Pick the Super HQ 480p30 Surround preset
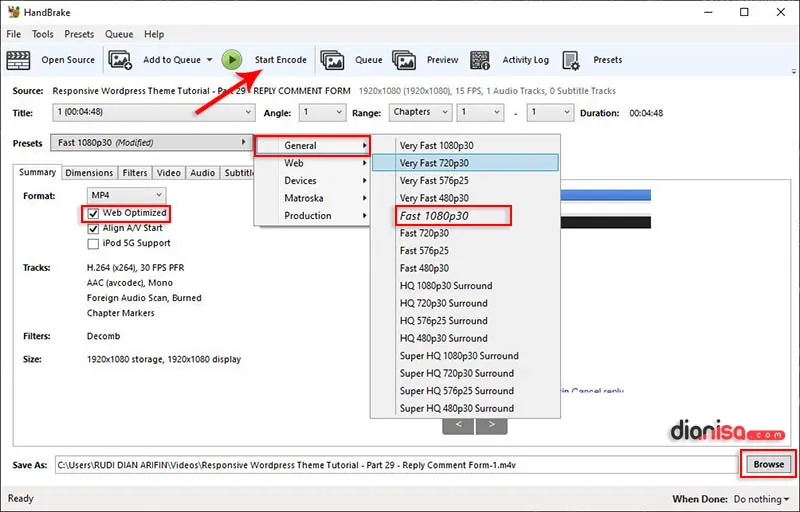 (x=465, y=408)
